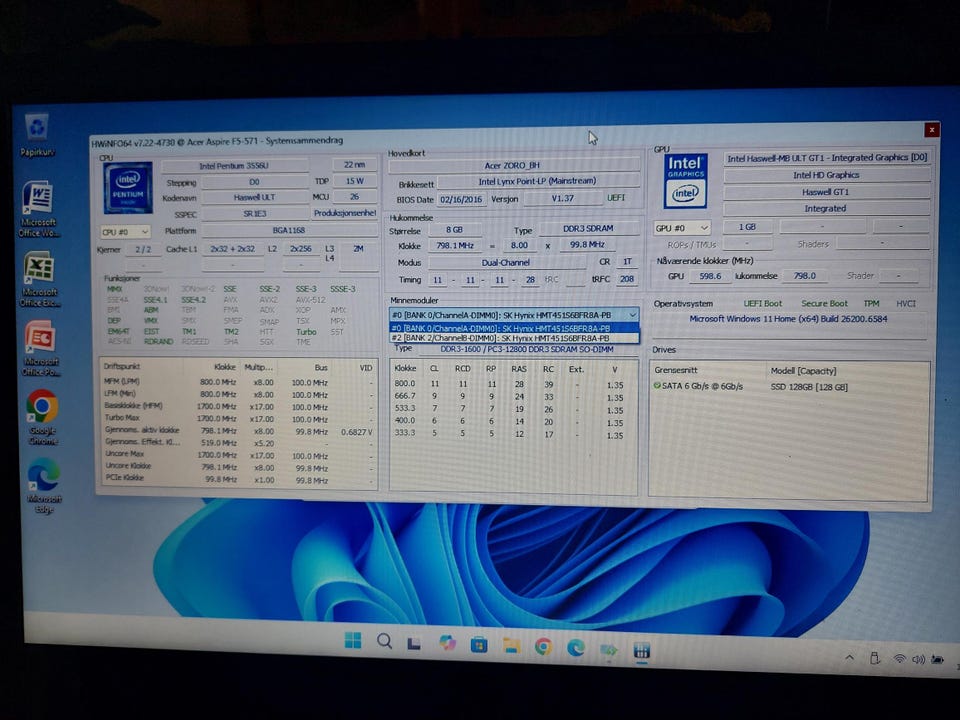Click the 15 W TDP value
960x720 pixels.
[354, 181]
